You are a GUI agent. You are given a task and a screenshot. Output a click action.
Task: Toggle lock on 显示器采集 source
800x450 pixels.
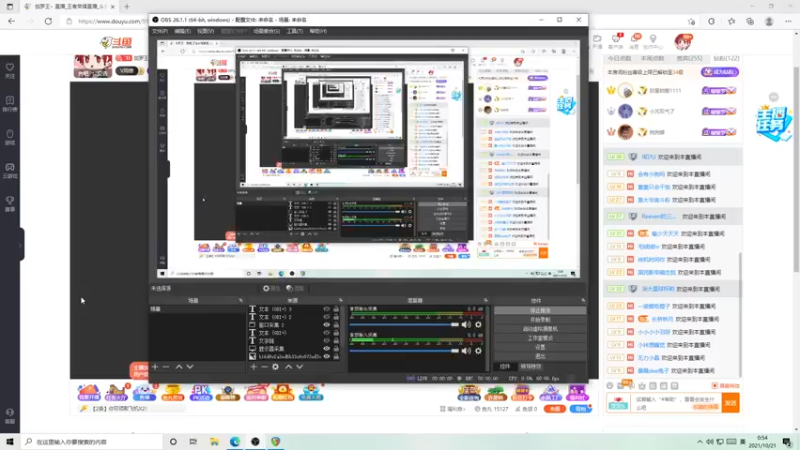pos(336,348)
